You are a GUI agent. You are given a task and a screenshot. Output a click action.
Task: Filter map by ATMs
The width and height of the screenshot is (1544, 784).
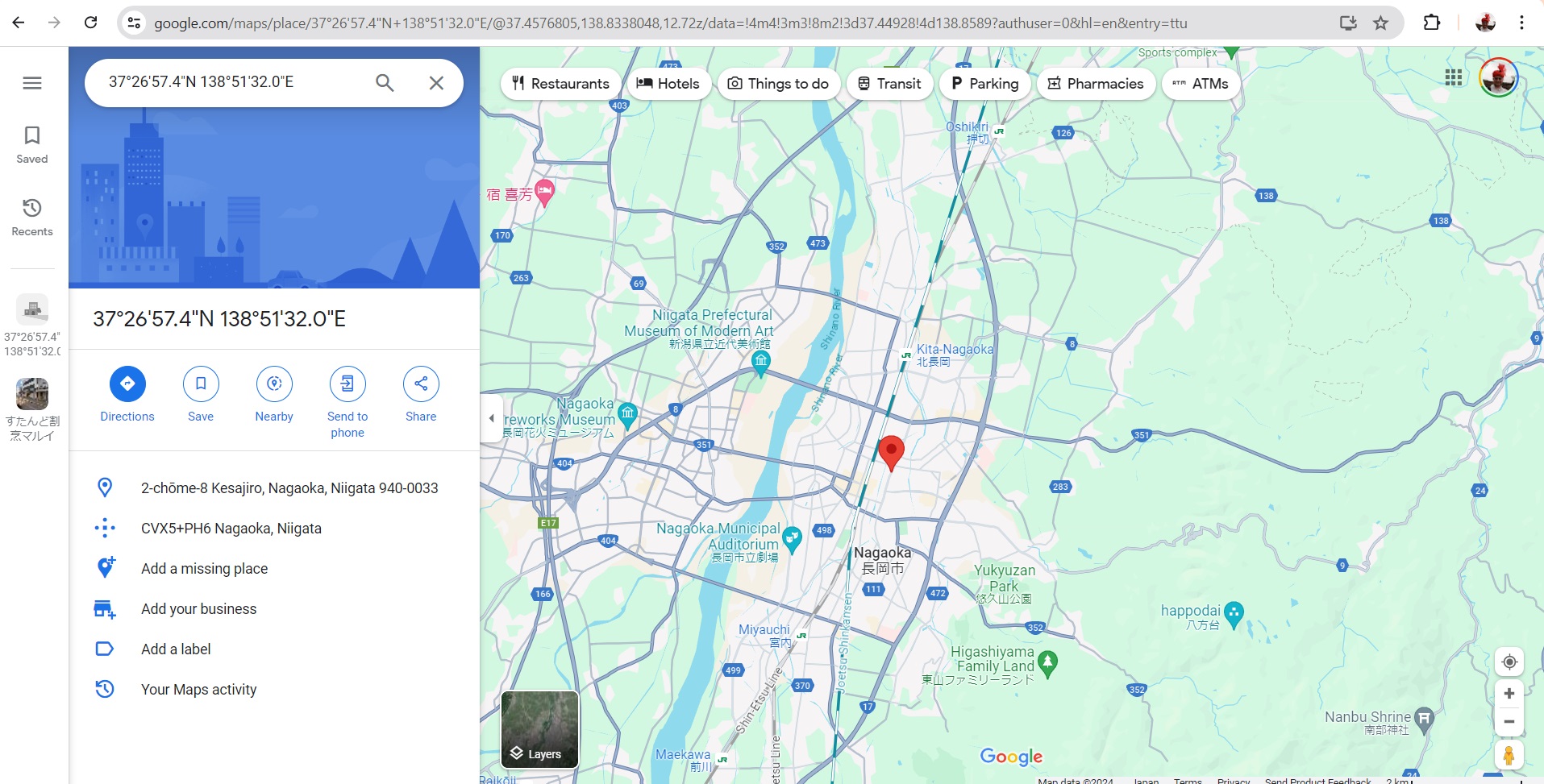coord(1201,84)
